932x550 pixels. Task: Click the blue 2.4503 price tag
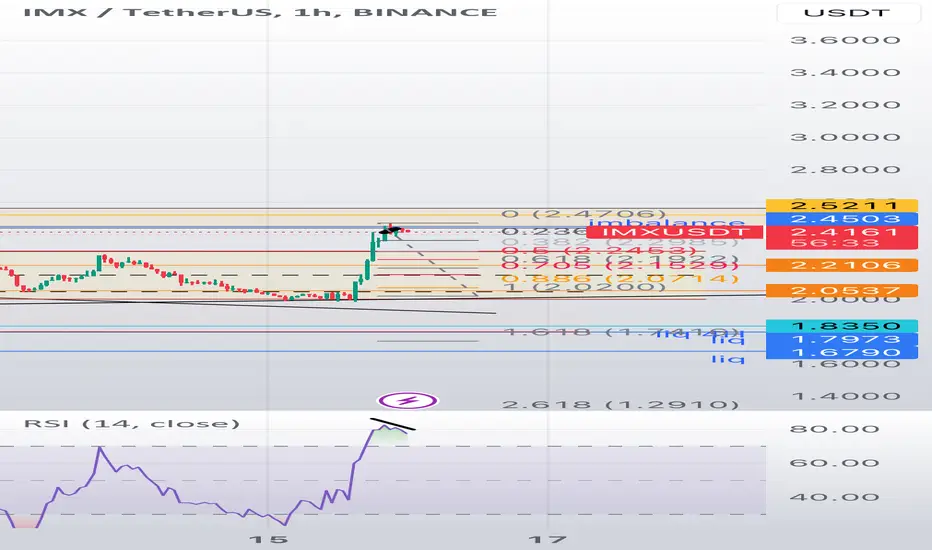pyautogui.click(x=842, y=219)
